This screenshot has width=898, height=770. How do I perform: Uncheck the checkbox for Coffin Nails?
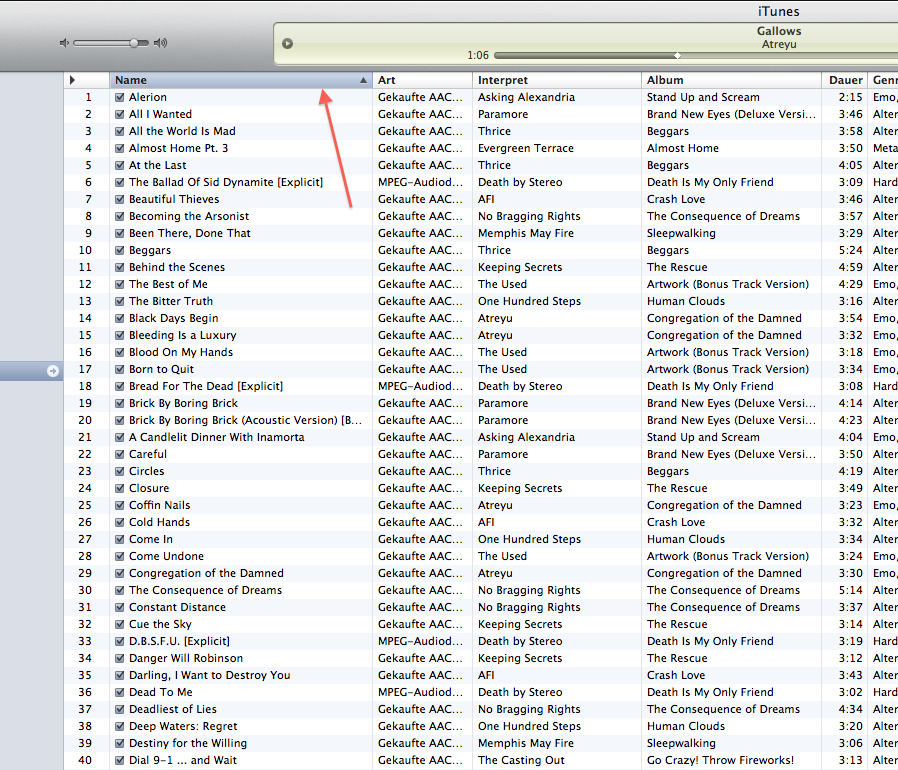coord(120,505)
